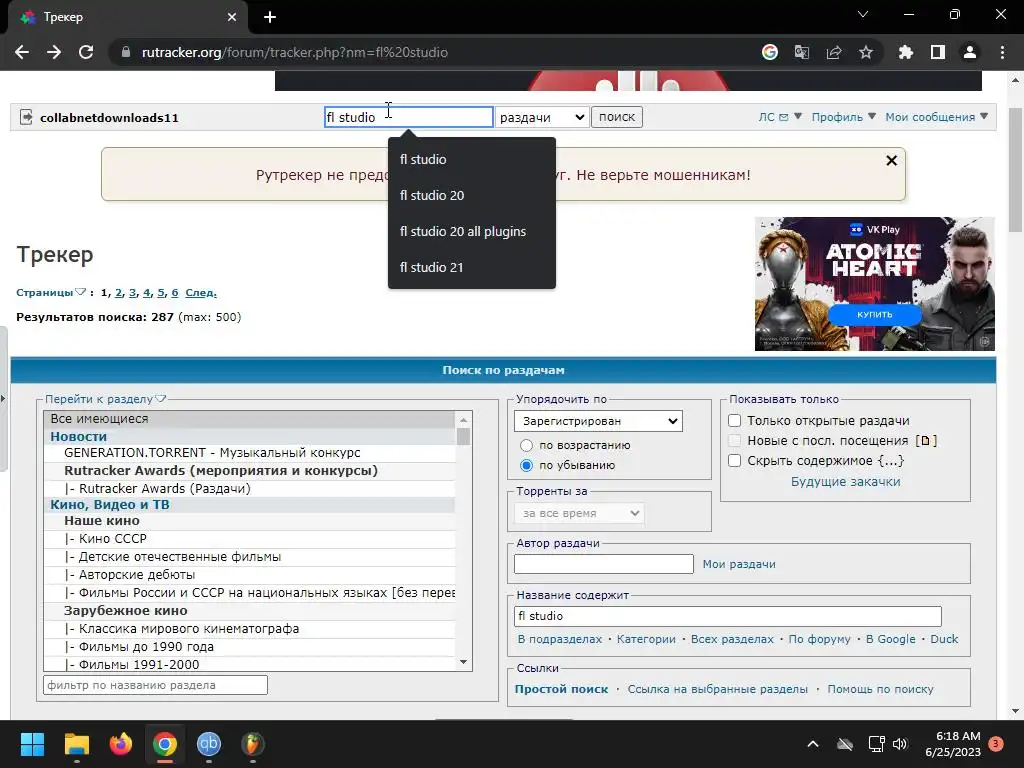Click the section list scrollbar thumb
The image size is (1024, 768).
464,436
